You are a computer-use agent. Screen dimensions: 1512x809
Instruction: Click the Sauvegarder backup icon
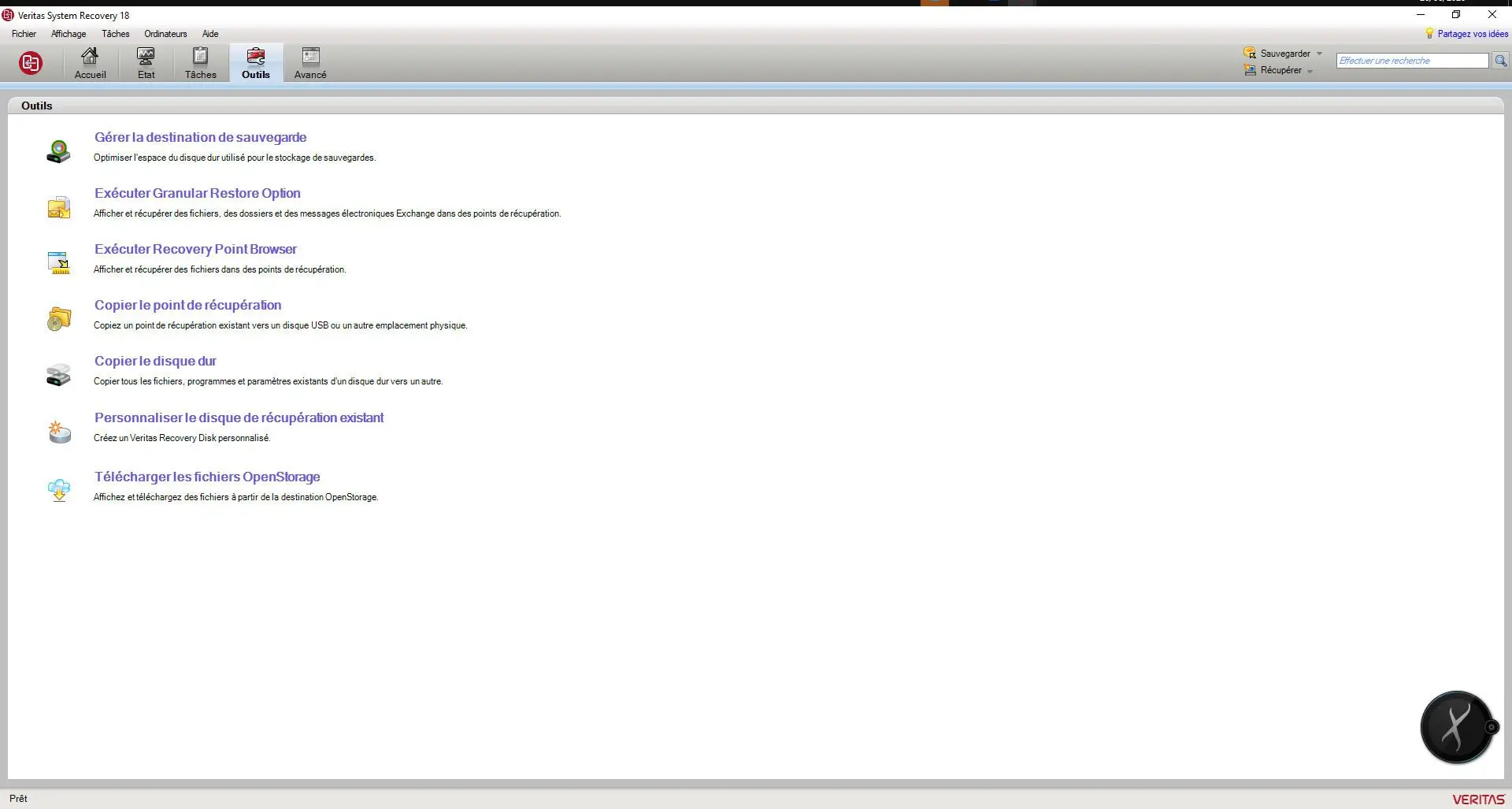point(1250,53)
